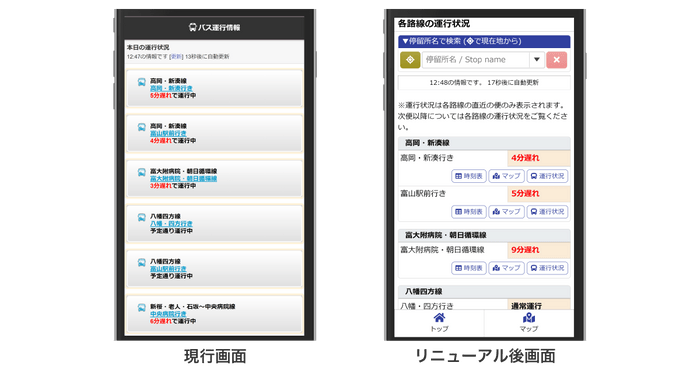700x368 pixels.
Task: Switch to the トップ home tab
Action: point(439,322)
